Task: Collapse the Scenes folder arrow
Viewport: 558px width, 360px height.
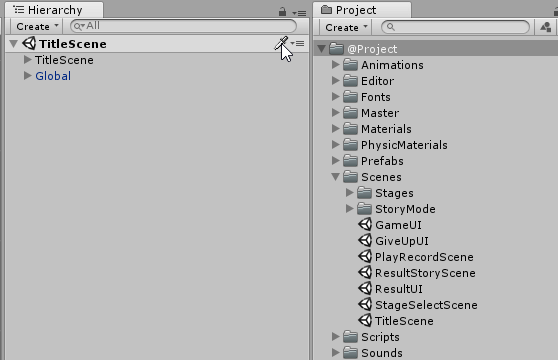Action: [335, 177]
